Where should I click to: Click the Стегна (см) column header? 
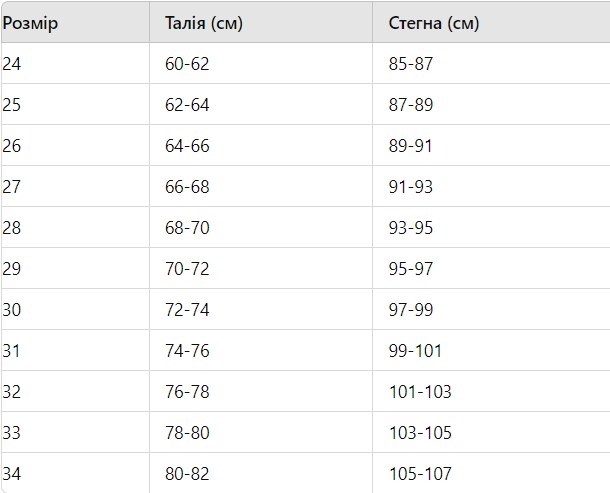pyautogui.click(x=434, y=23)
